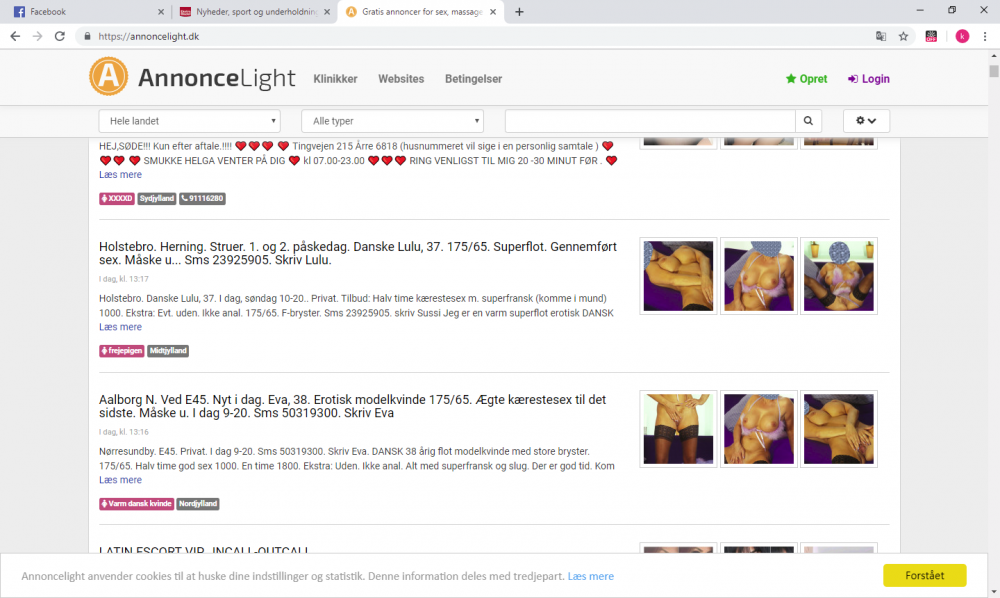Open third thumbnail of Aalborg listing

click(839, 429)
